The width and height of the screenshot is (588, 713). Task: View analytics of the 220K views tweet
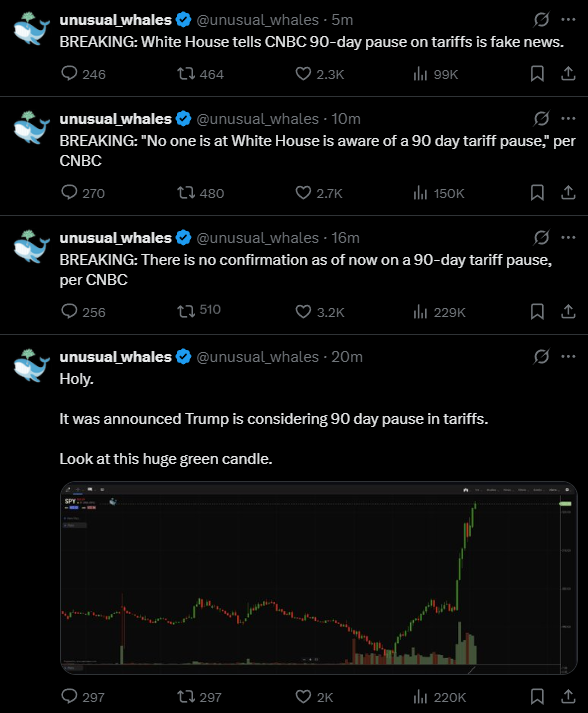click(439, 697)
